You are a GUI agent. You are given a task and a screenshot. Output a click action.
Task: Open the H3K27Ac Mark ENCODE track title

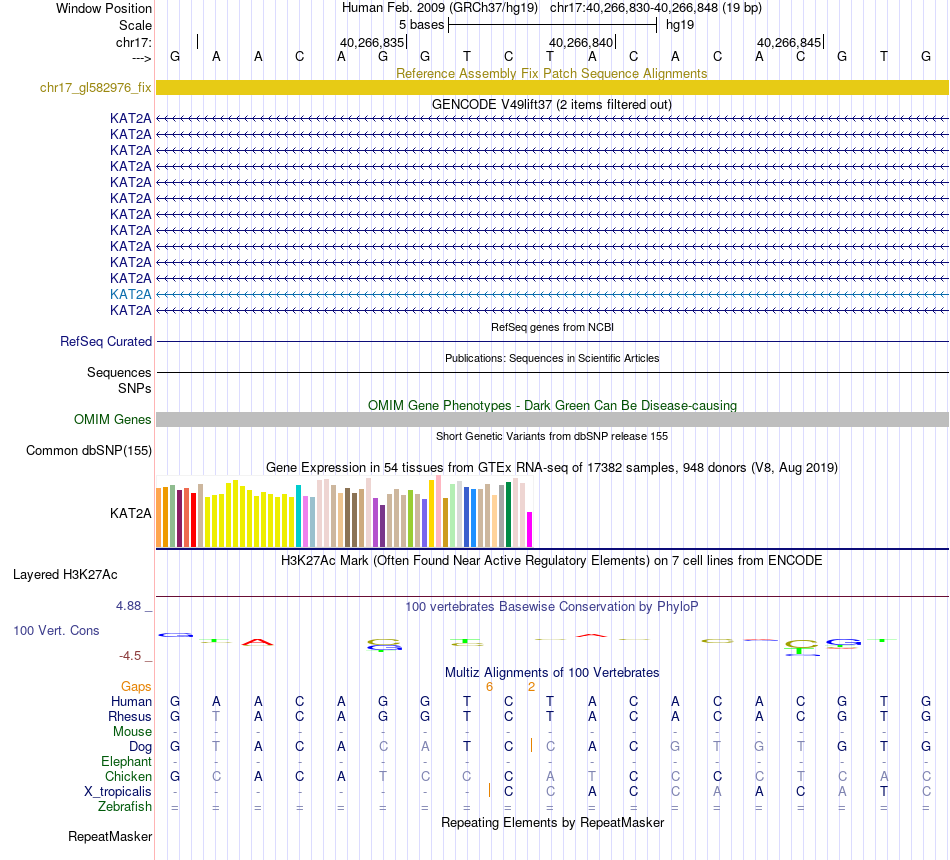point(552,561)
